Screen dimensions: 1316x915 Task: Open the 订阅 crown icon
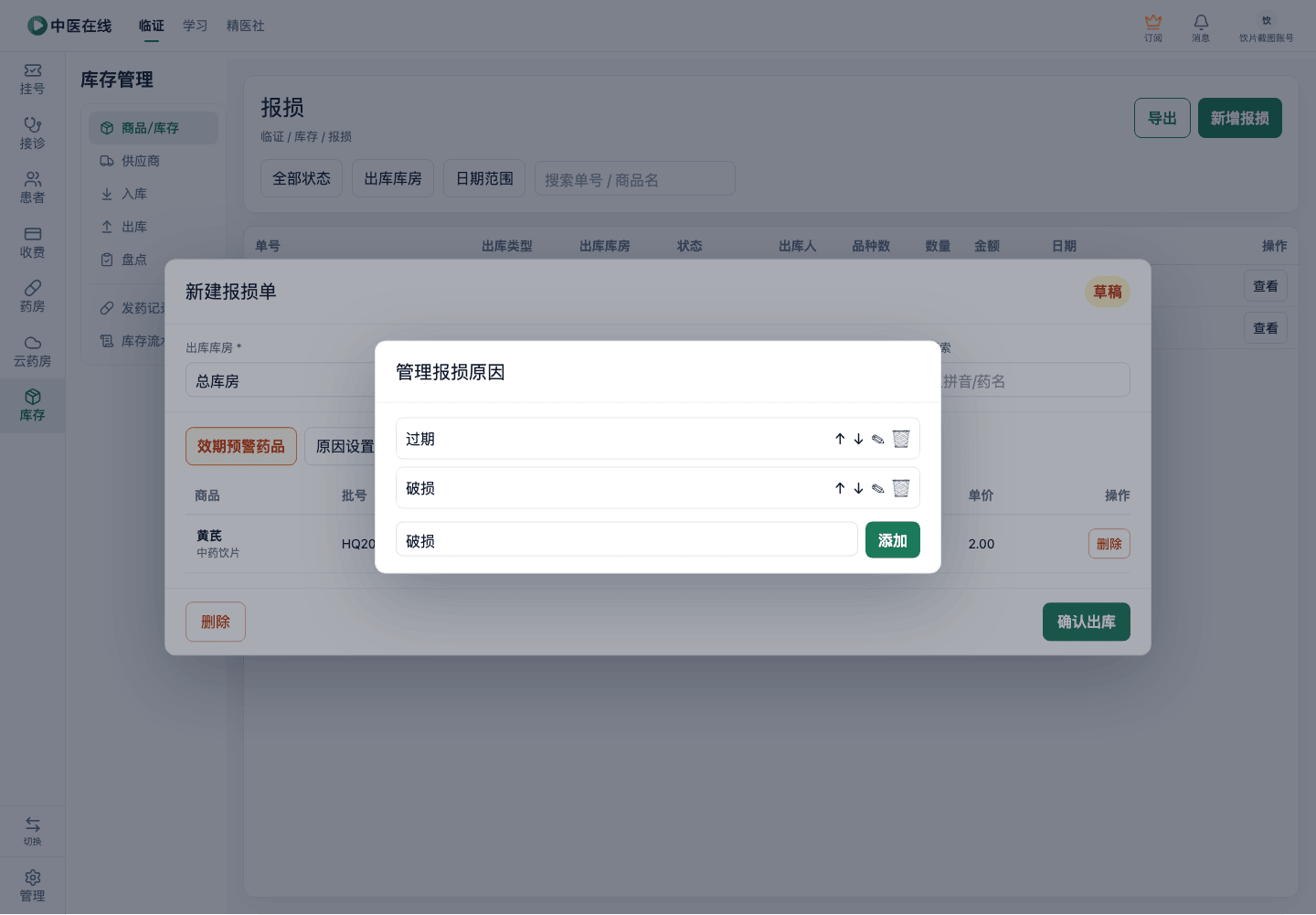tap(1153, 27)
